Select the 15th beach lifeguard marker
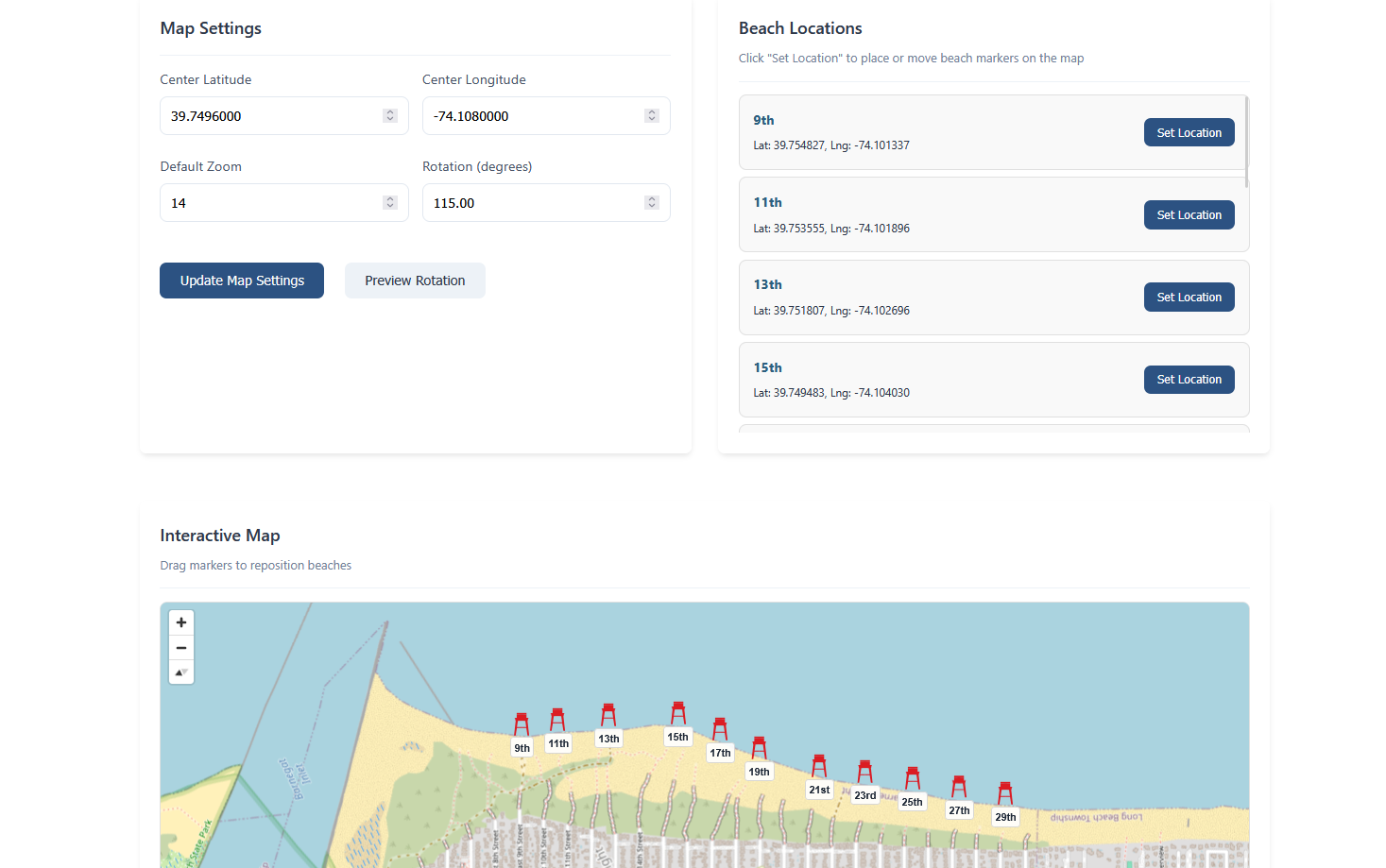1386x868 pixels. [677, 711]
